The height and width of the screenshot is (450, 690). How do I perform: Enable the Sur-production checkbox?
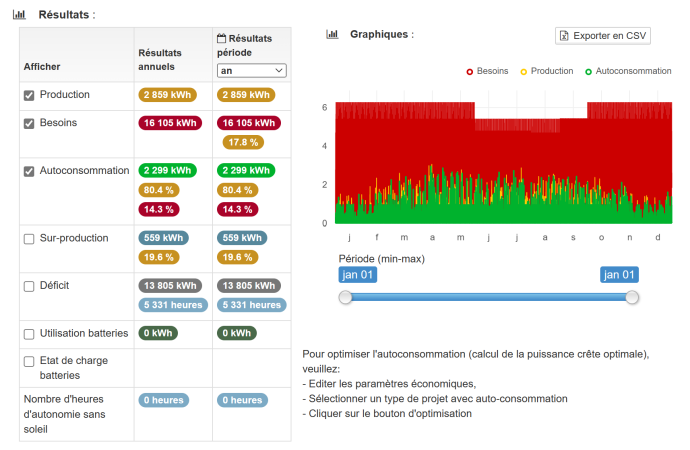click(29, 240)
